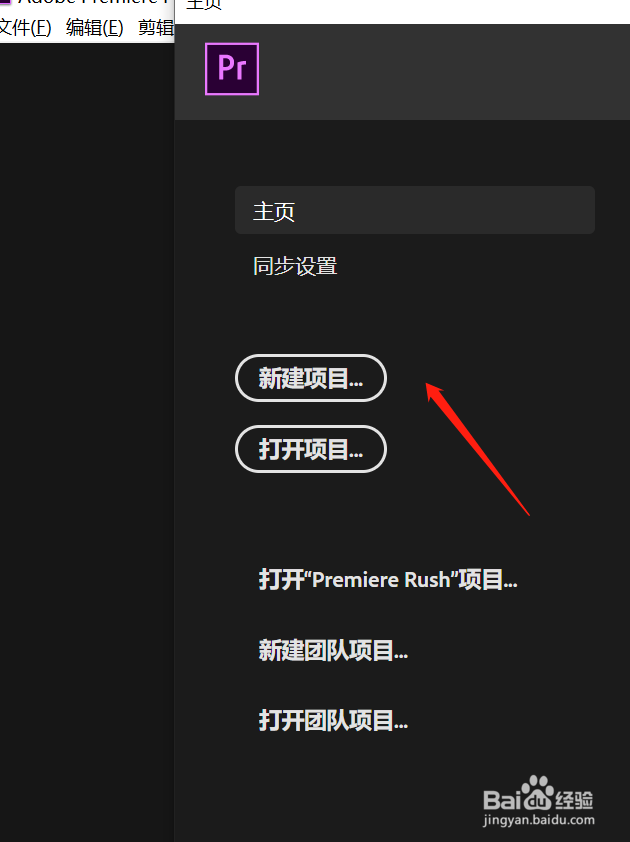
Task: Click the jingyan.baidu.com watermark link
Action: tap(539, 820)
